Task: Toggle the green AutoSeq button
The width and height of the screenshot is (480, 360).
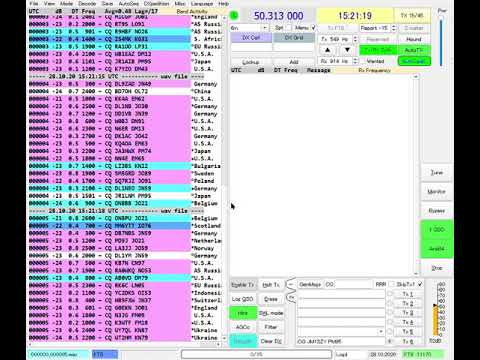Action: point(414,61)
